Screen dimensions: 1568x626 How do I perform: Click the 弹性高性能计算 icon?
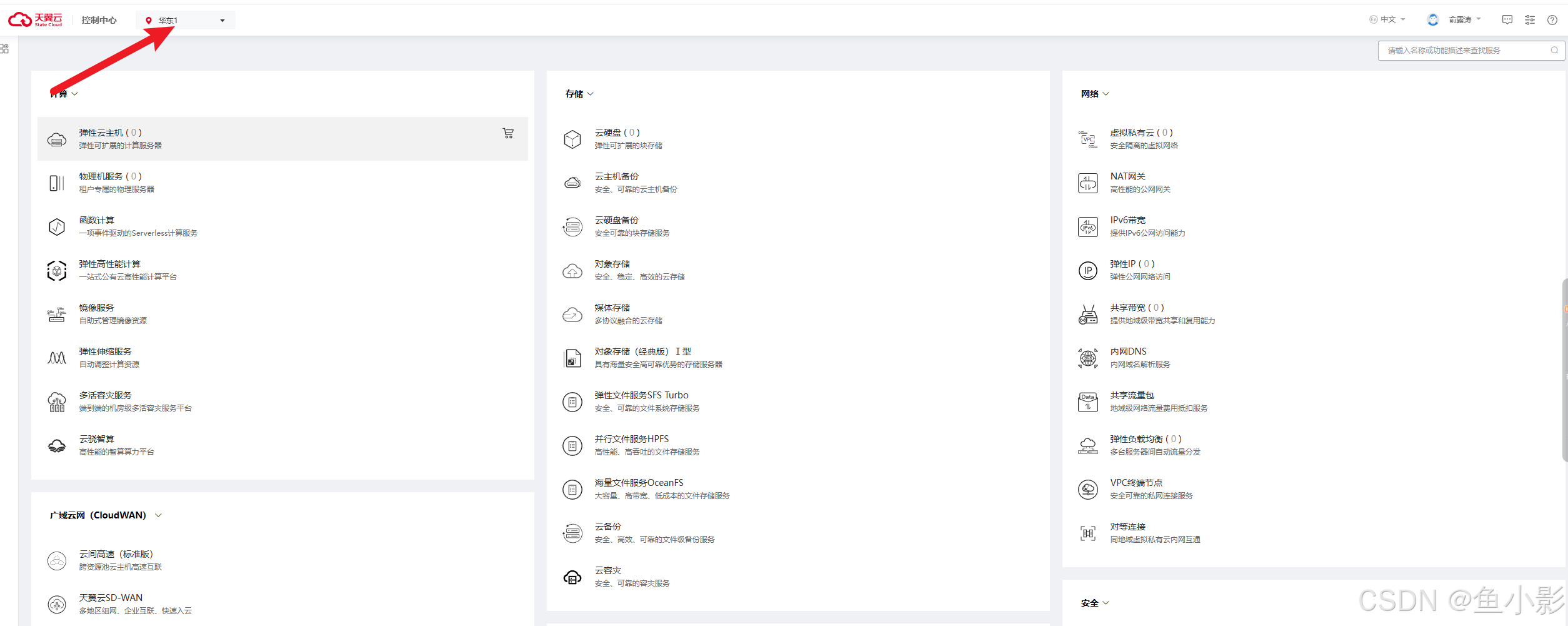click(x=57, y=270)
